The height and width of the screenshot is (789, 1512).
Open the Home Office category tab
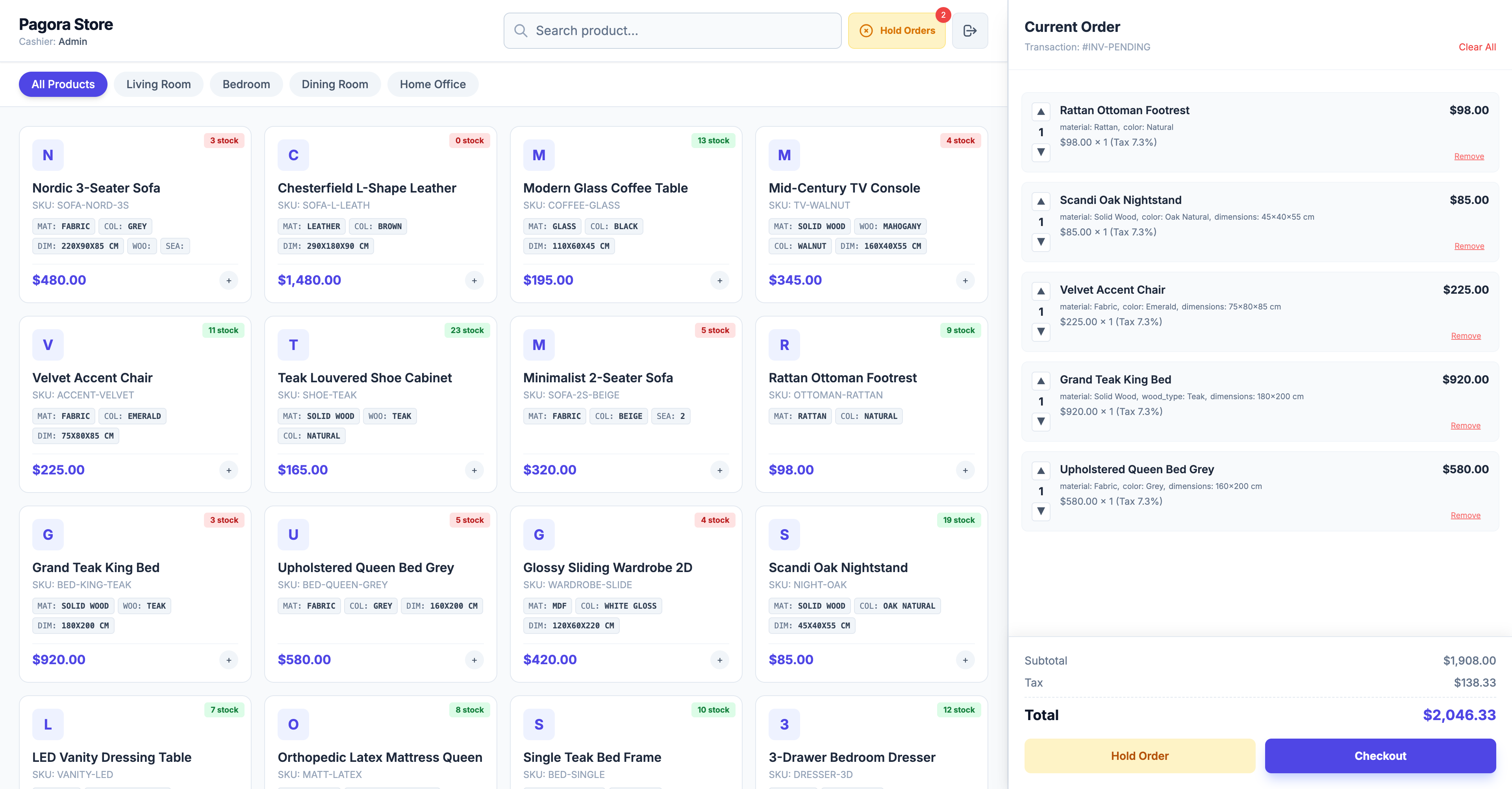coord(433,85)
